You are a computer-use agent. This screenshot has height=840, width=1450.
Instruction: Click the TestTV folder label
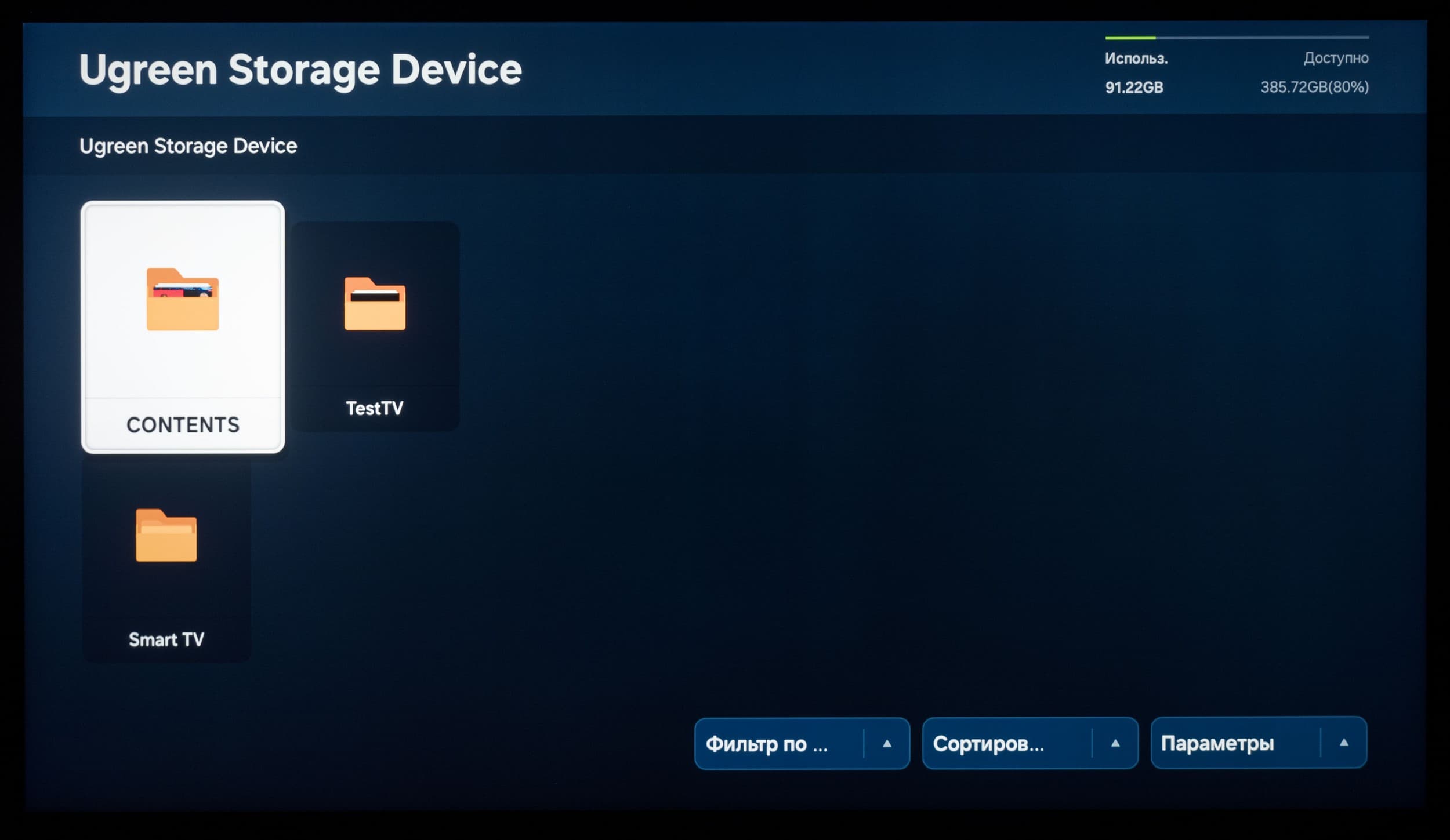click(375, 408)
